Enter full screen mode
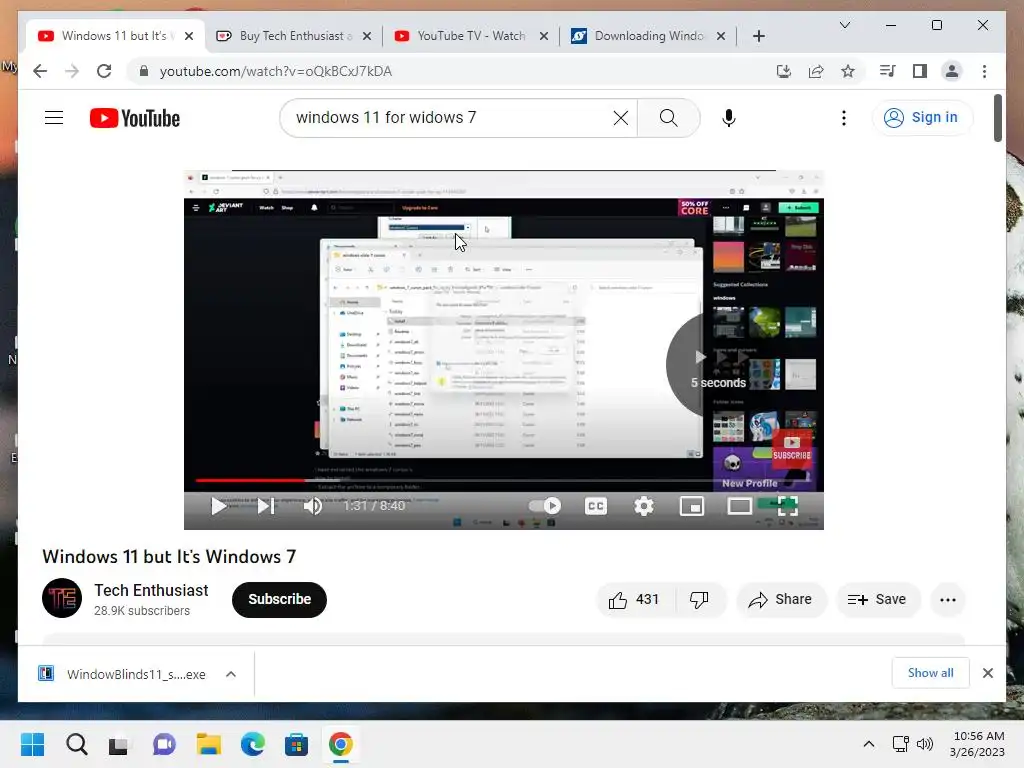The image size is (1024, 768). point(788,506)
